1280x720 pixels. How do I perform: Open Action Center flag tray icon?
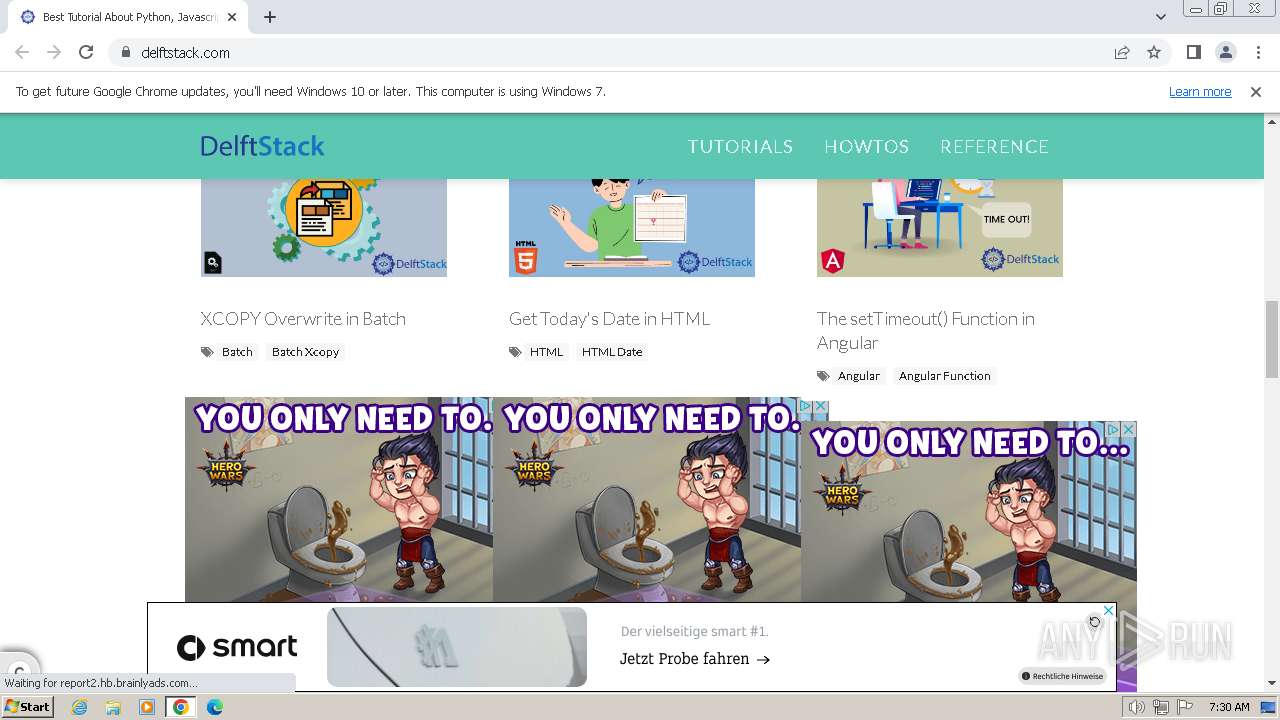(1185, 707)
